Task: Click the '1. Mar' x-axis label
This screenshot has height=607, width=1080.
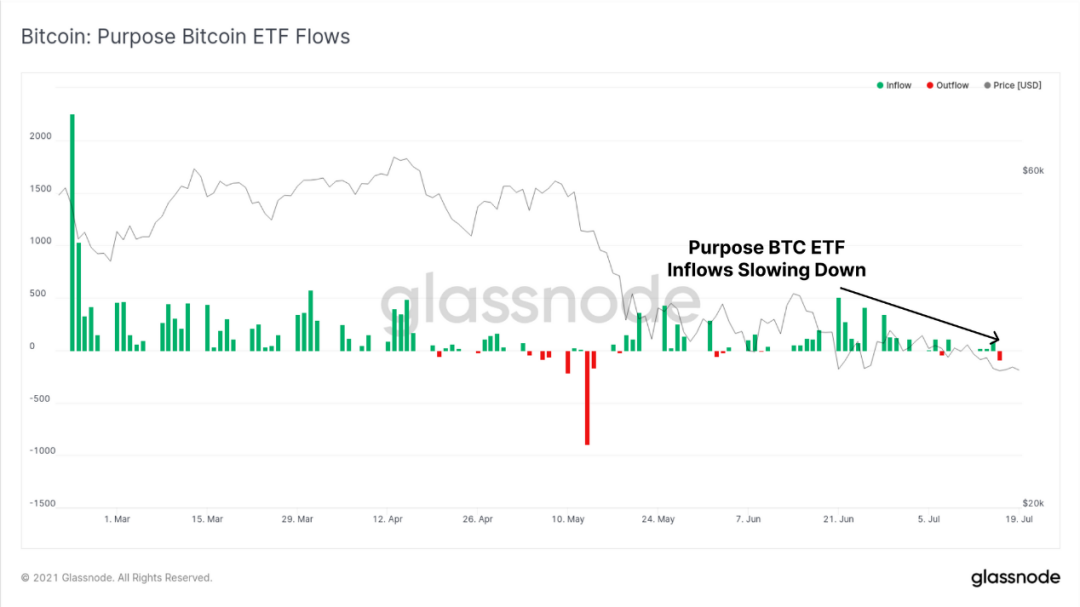Action: 117,519
